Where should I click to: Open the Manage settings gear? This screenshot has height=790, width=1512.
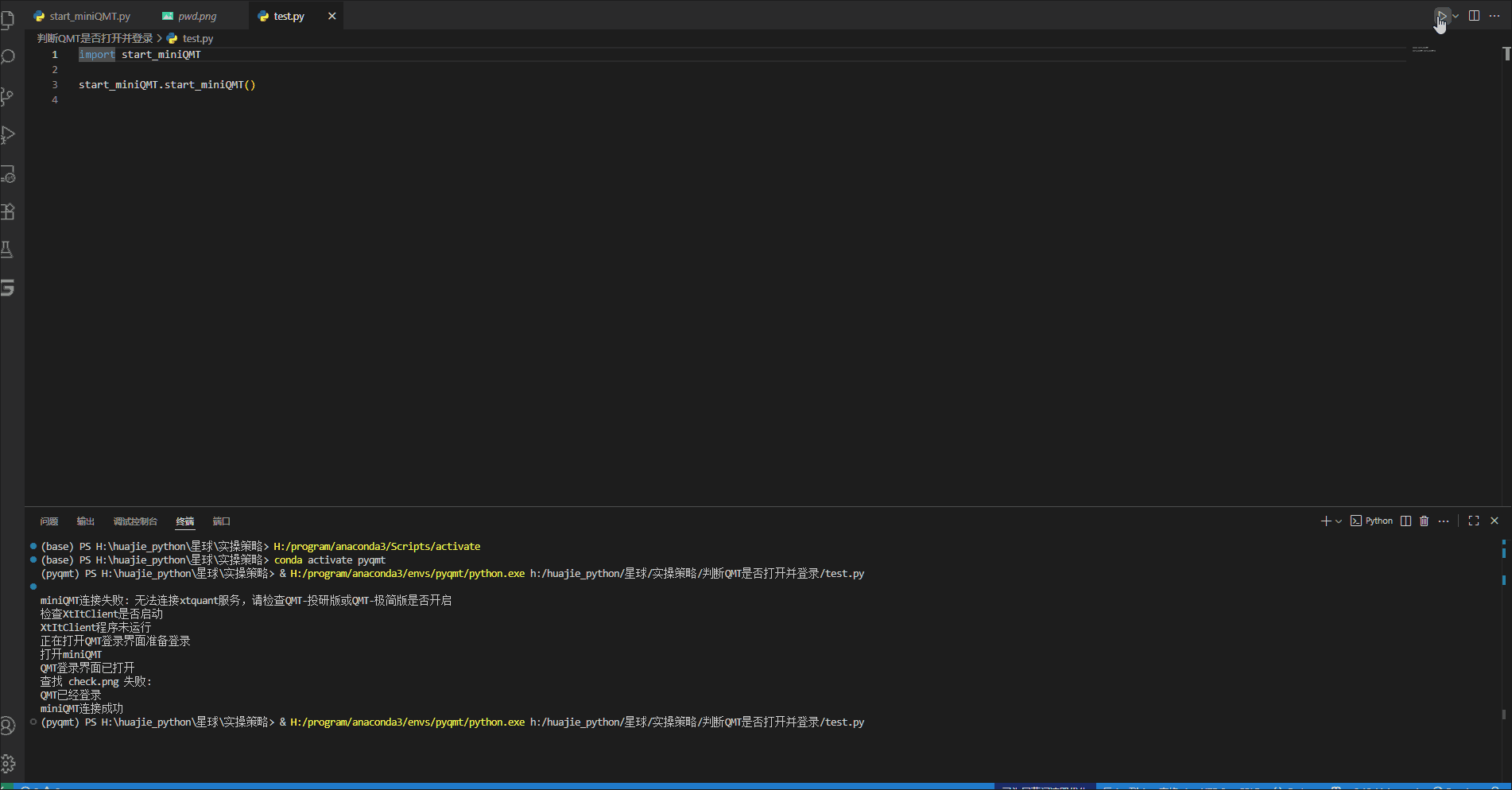(9, 764)
